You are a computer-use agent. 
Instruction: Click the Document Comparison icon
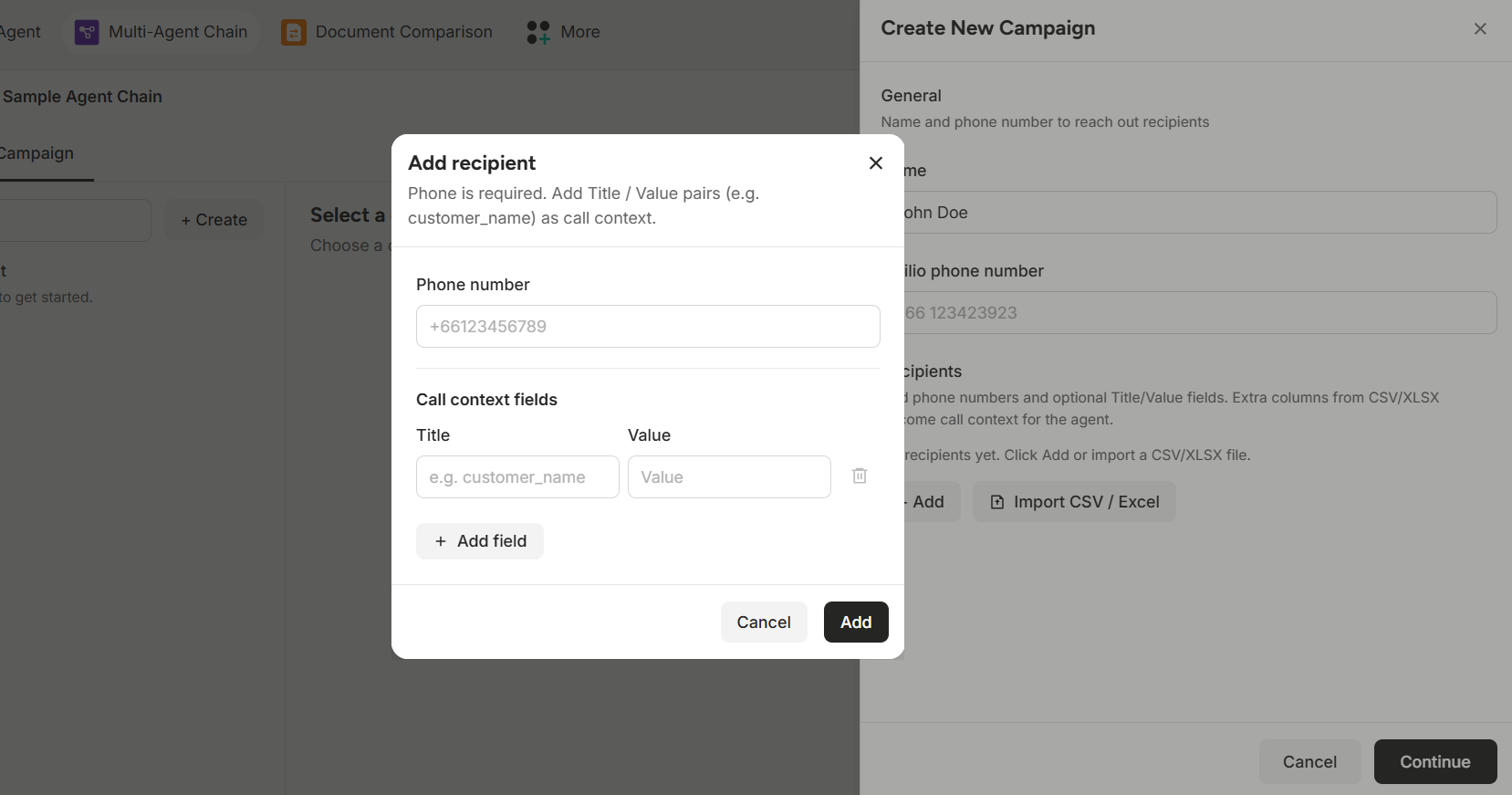pyautogui.click(x=294, y=33)
